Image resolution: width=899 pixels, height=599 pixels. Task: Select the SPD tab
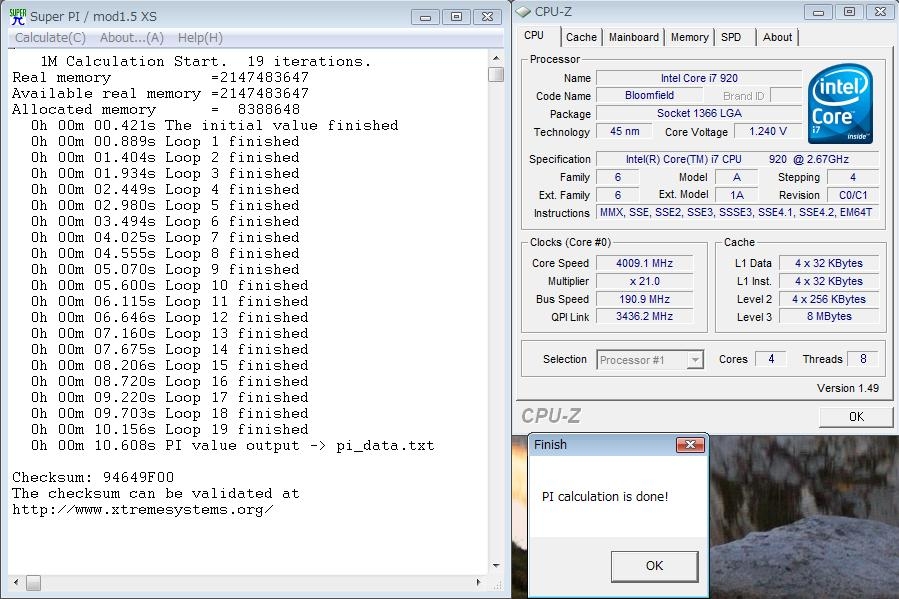click(x=731, y=37)
